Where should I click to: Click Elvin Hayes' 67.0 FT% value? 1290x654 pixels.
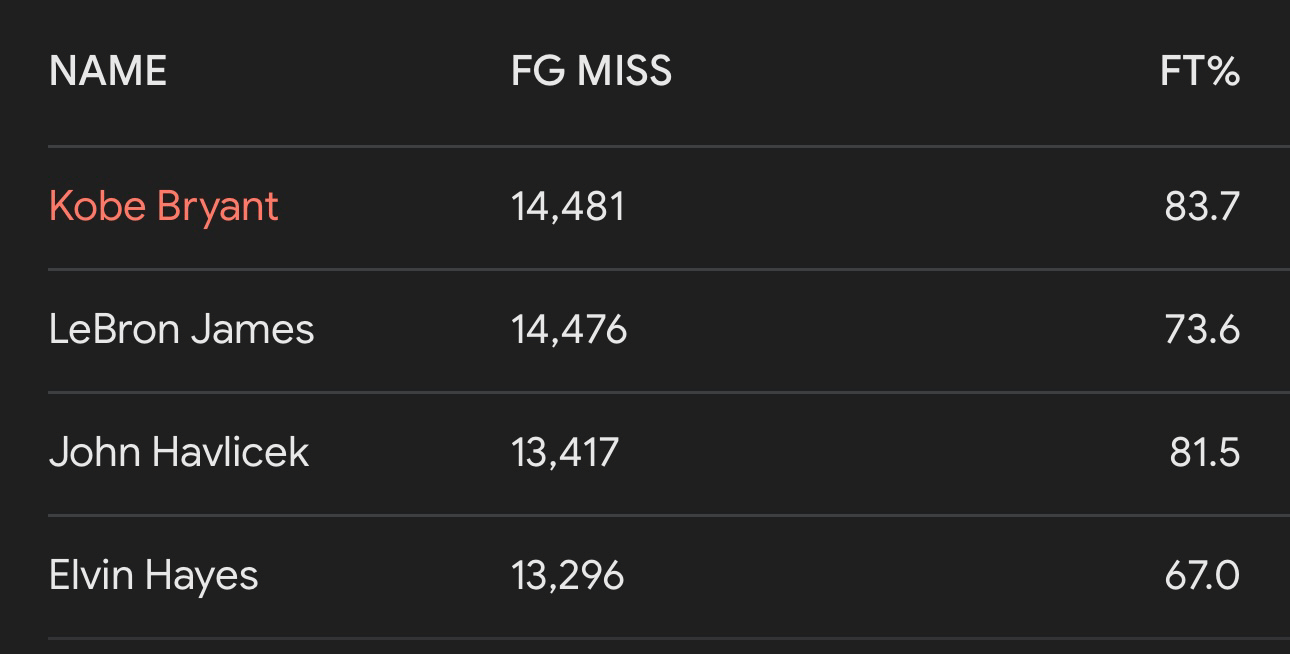[1202, 576]
